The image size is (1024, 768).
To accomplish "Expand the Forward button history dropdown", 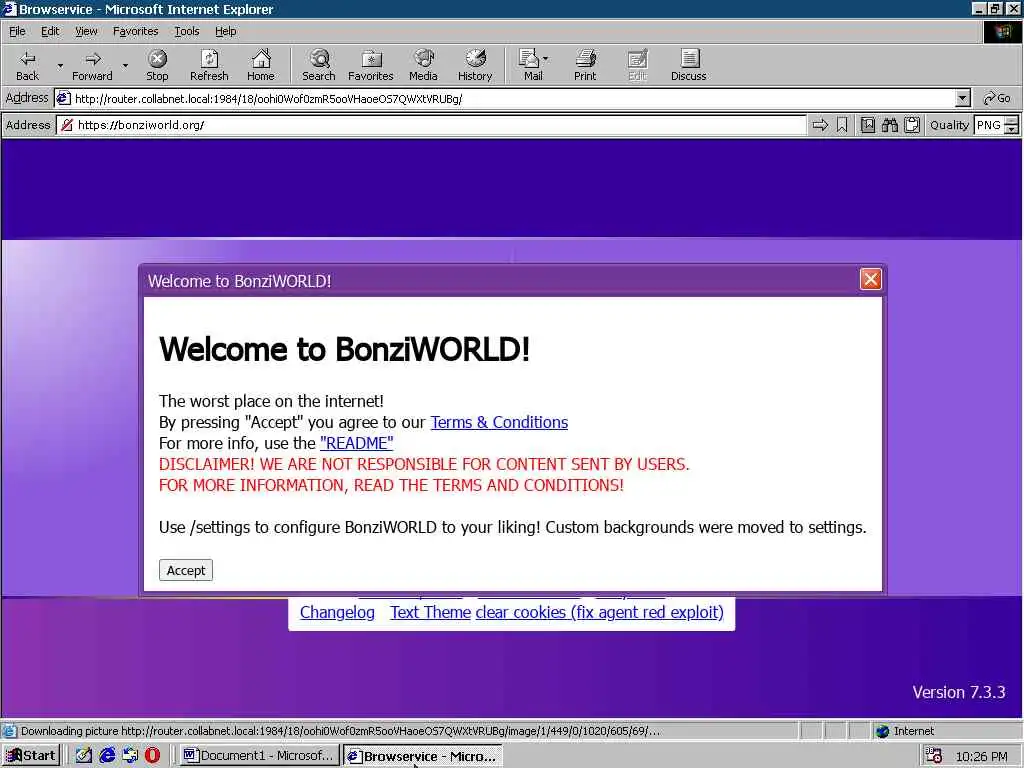I will (x=125, y=65).
